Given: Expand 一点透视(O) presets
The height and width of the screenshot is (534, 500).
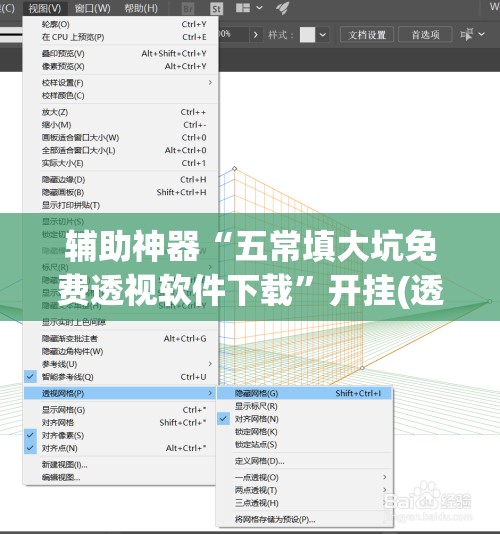Looking at the screenshot, I should click(304, 477).
